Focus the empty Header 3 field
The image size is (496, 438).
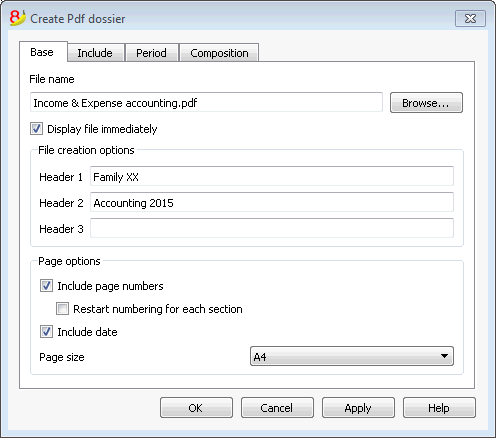272,228
